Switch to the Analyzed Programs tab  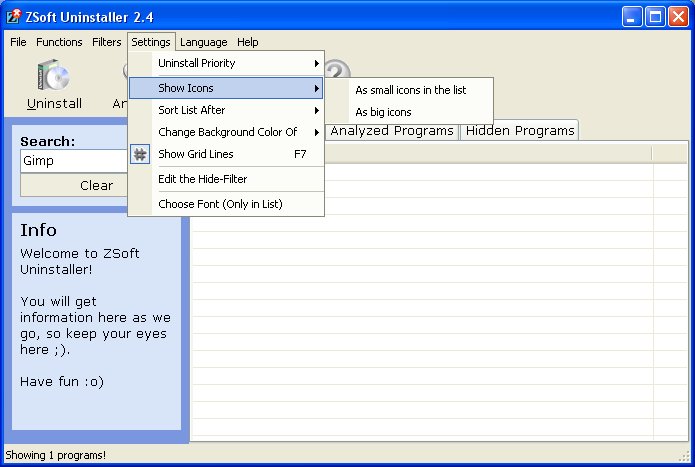coord(392,131)
